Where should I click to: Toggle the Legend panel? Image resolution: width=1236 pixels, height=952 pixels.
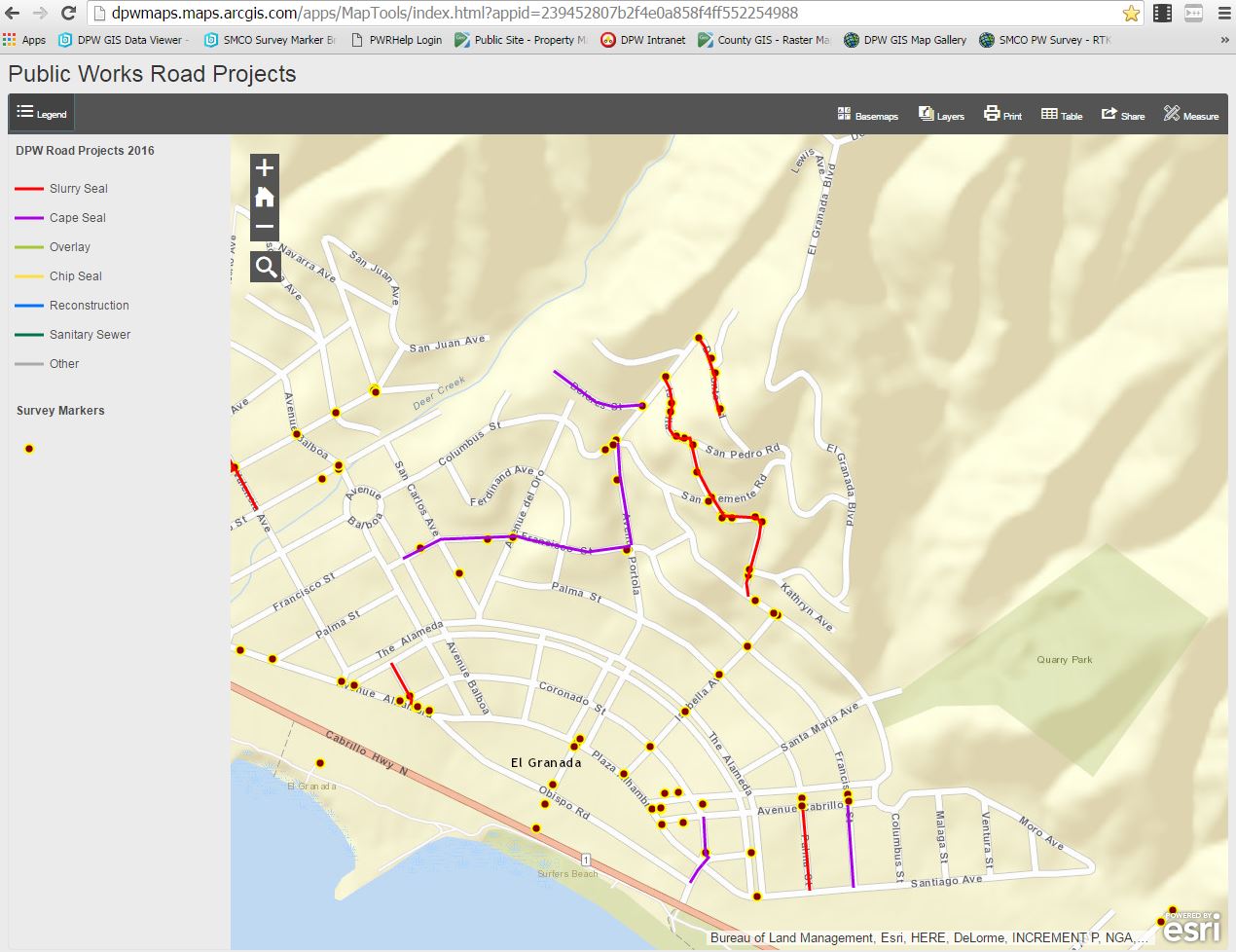[41, 112]
